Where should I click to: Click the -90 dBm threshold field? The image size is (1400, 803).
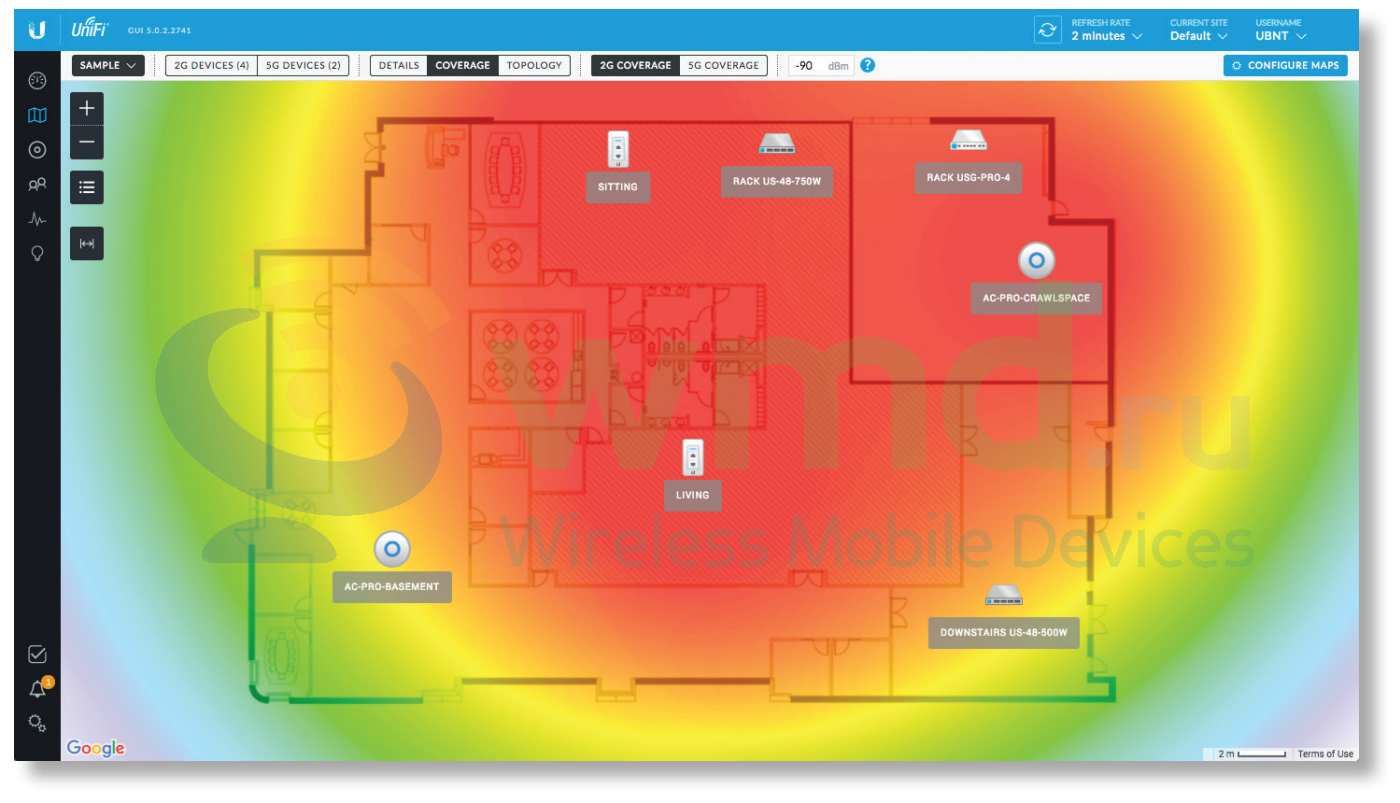click(822, 65)
